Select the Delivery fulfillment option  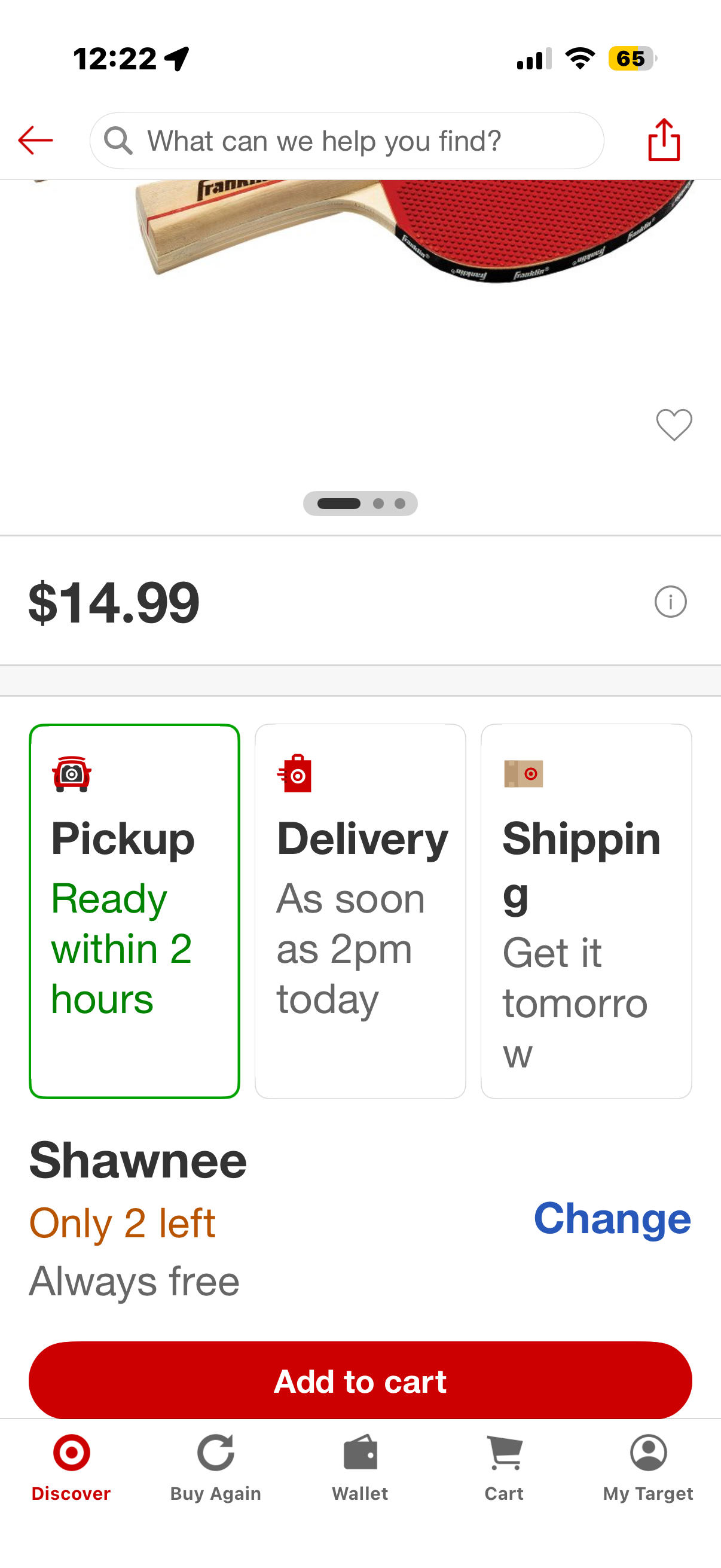[360, 911]
